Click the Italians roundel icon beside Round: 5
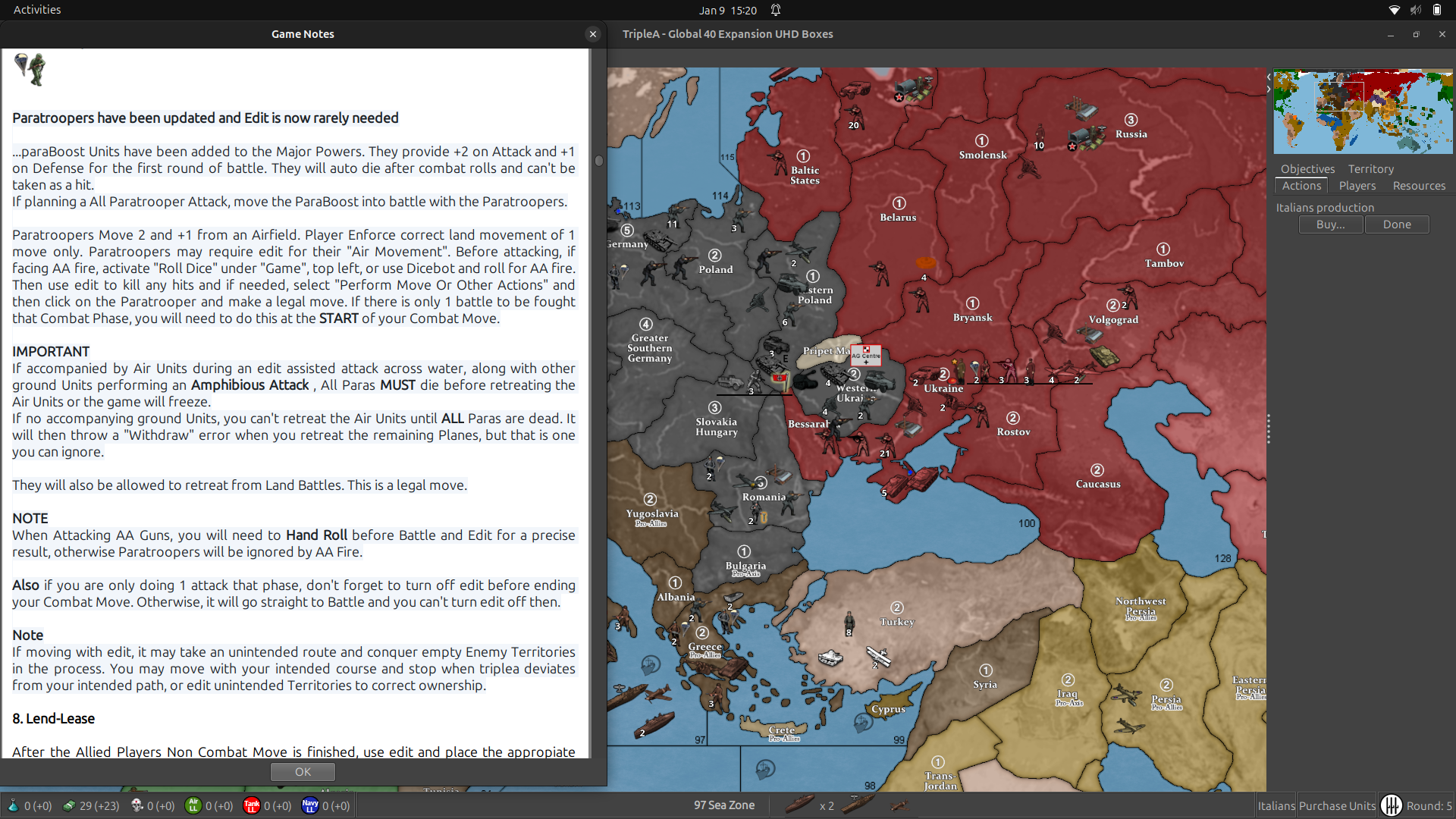The height and width of the screenshot is (819, 1456). pos(1391,805)
